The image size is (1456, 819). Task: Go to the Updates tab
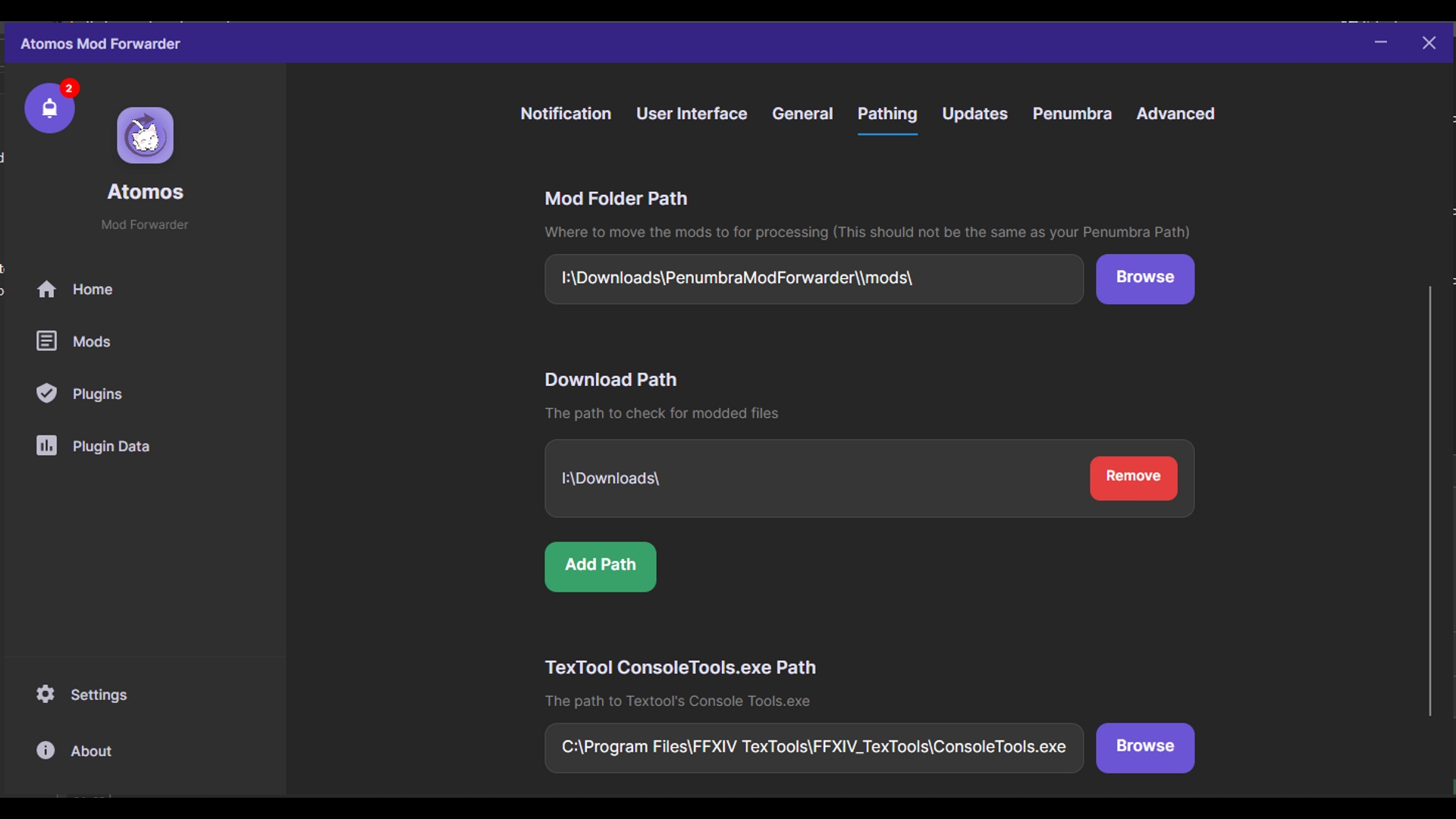pyautogui.click(x=974, y=114)
